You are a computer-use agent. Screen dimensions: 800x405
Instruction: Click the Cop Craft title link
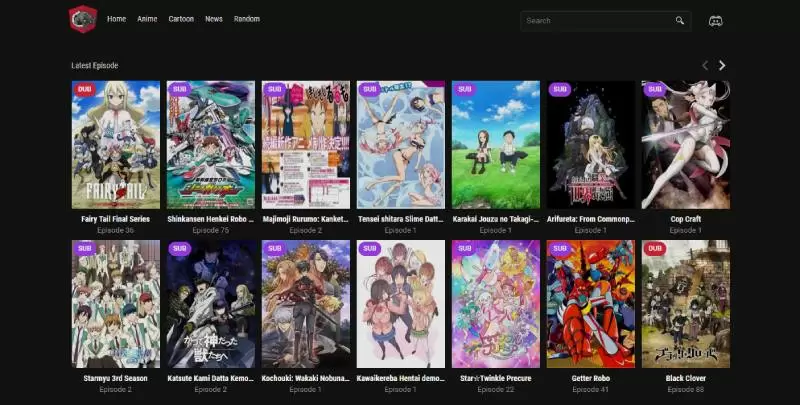click(686, 219)
